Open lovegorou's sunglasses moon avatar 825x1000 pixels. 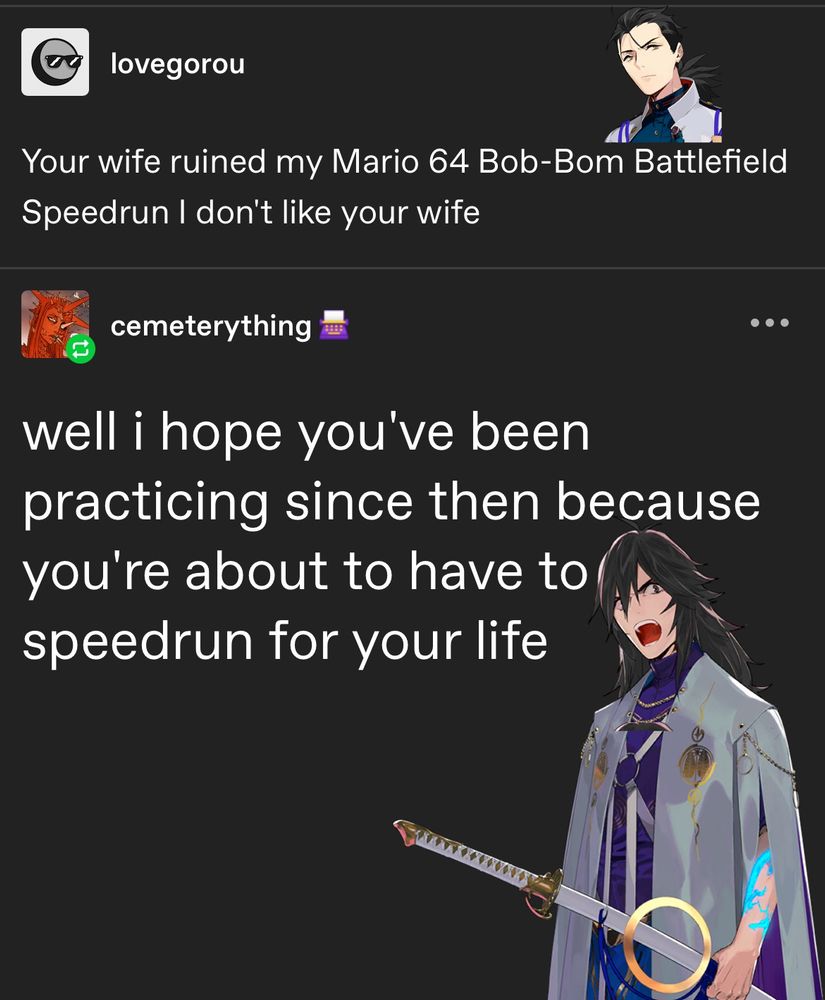[x=55, y=62]
